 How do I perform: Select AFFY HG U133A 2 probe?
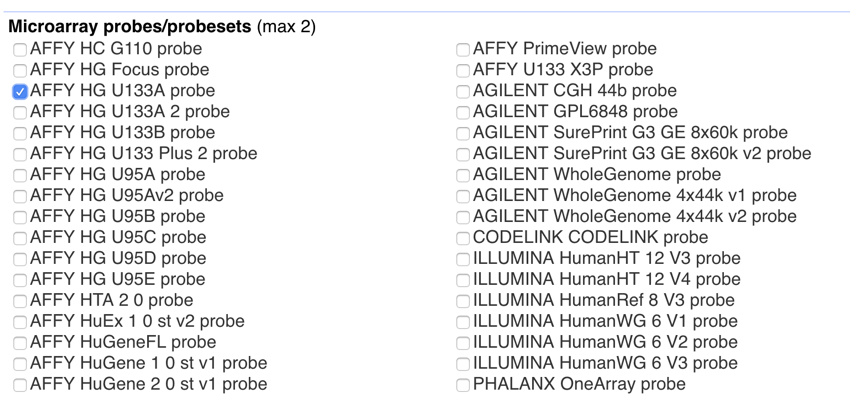tap(20, 112)
